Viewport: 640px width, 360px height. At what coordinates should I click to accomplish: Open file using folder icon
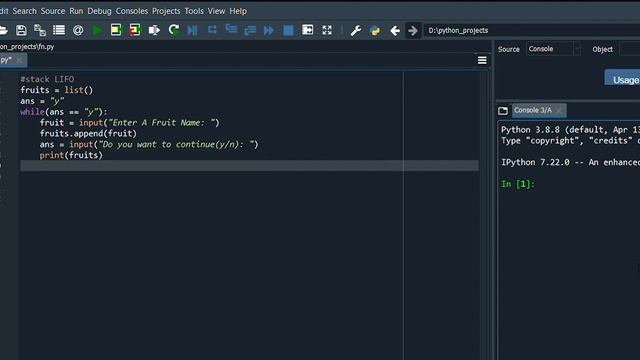[x=3, y=30]
